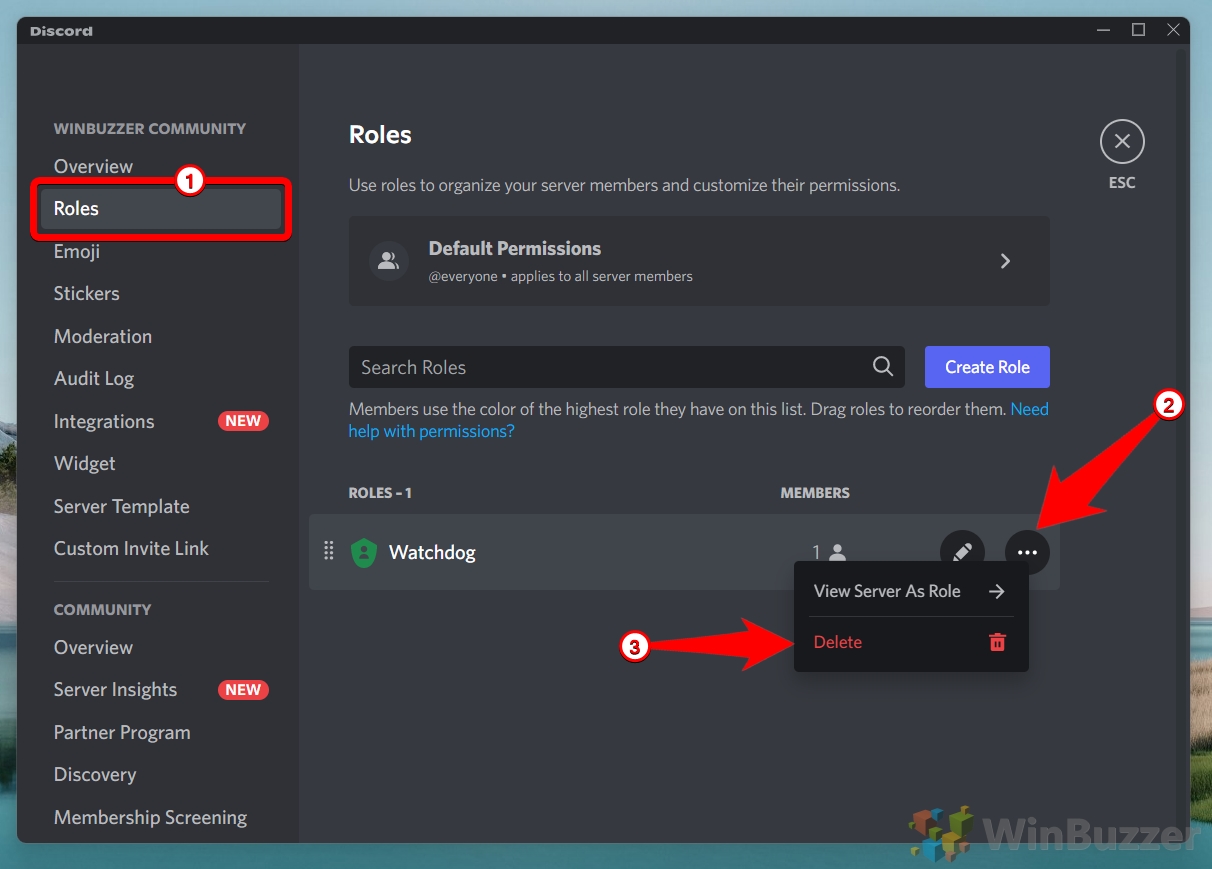Go to the Emoji settings

tap(77, 251)
